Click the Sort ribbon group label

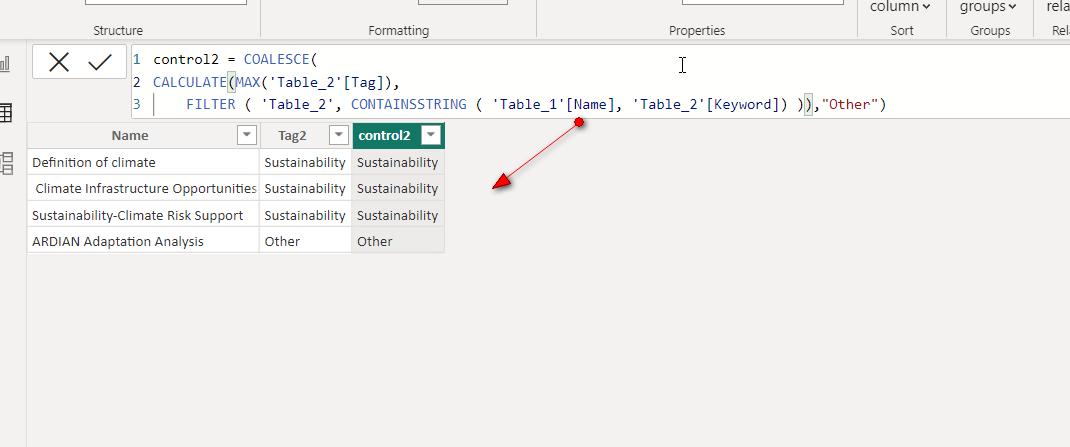tap(901, 31)
